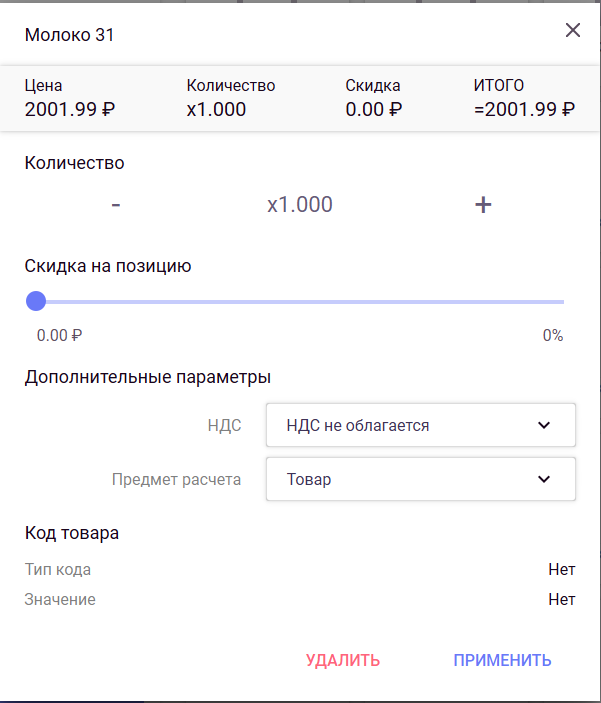Click the ИТОГО =2001.99 ₽ summary cell
The image size is (601, 703).
[x=524, y=98]
